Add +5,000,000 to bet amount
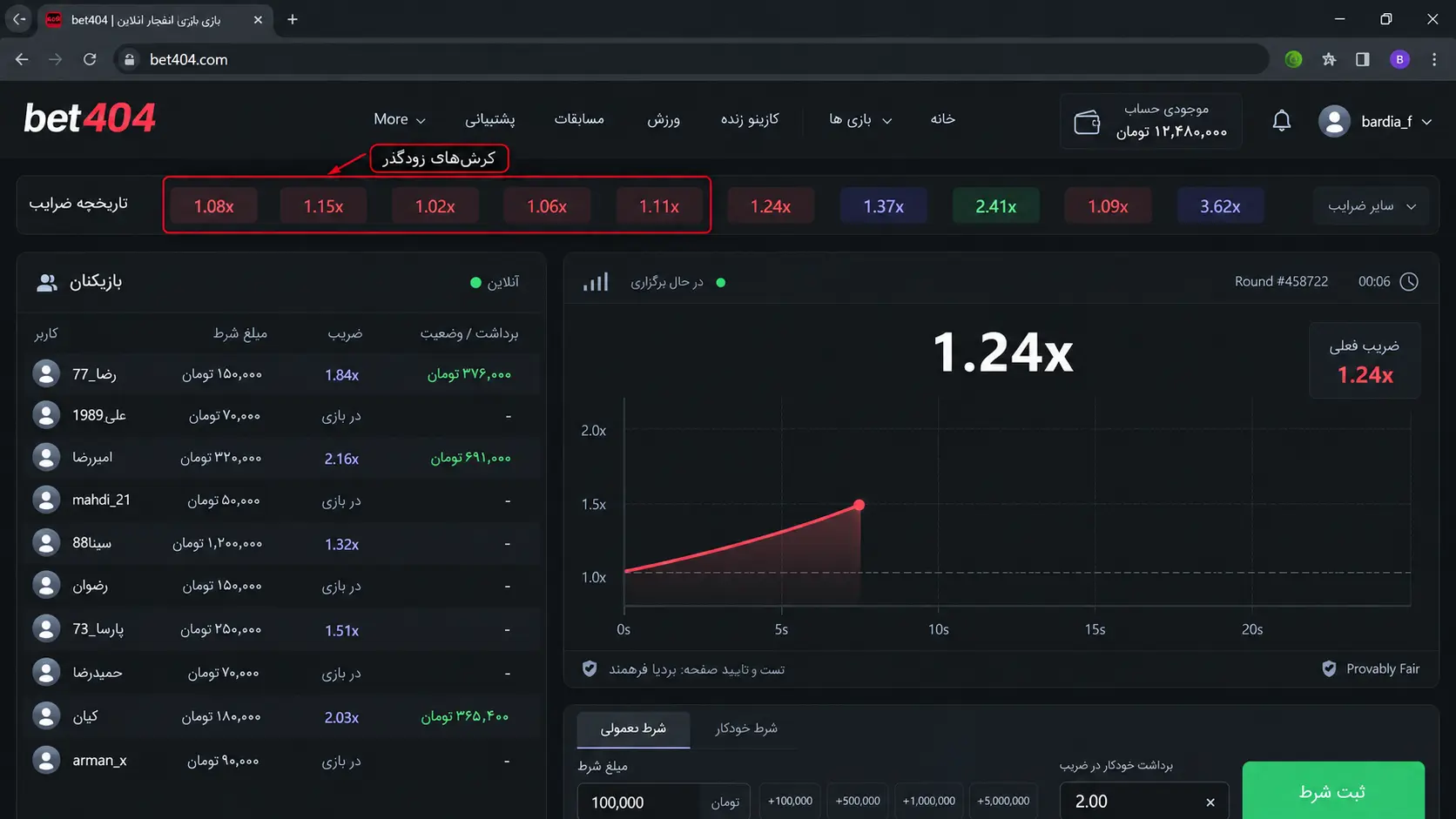Screen dimensions: 1456x819 click(1003, 801)
